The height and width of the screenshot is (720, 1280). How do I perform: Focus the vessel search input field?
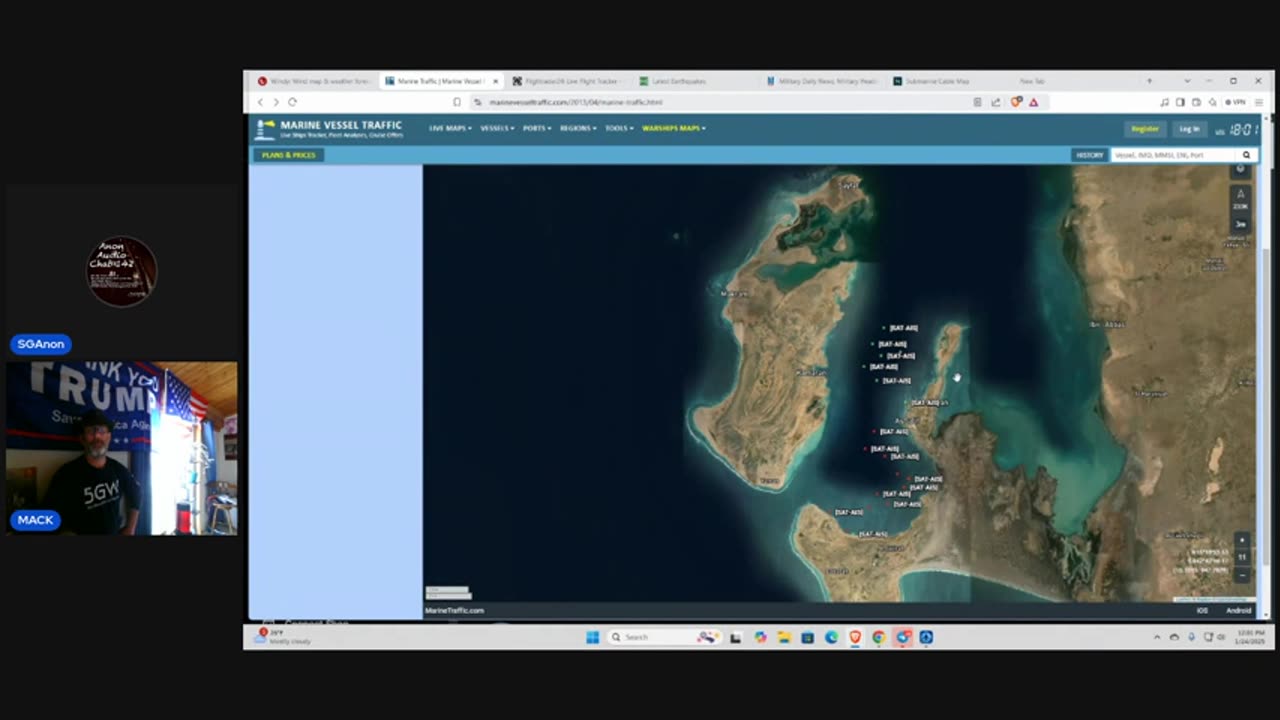(x=1174, y=155)
